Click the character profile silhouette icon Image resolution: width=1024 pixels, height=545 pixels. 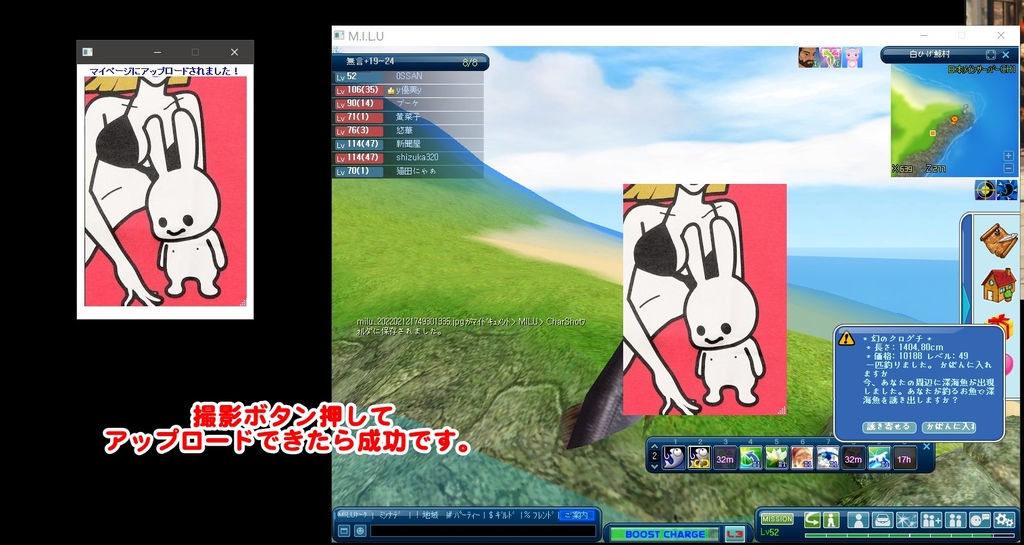857,520
